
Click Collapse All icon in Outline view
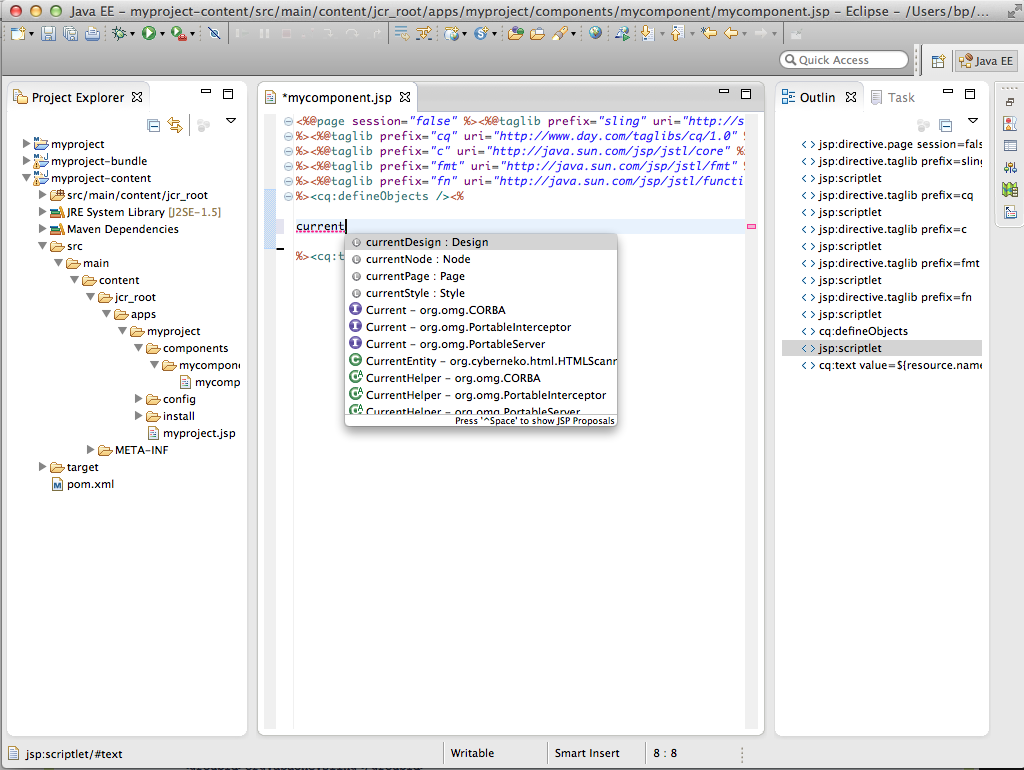click(x=945, y=125)
